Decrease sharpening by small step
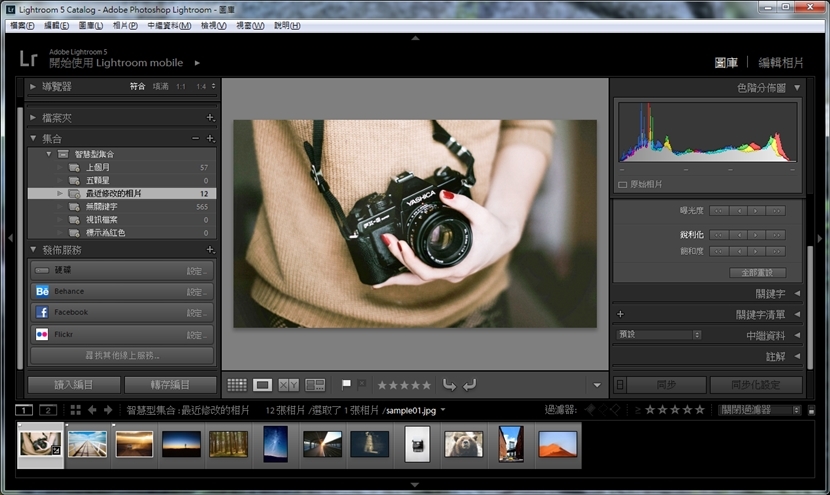 pyautogui.click(x=739, y=235)
